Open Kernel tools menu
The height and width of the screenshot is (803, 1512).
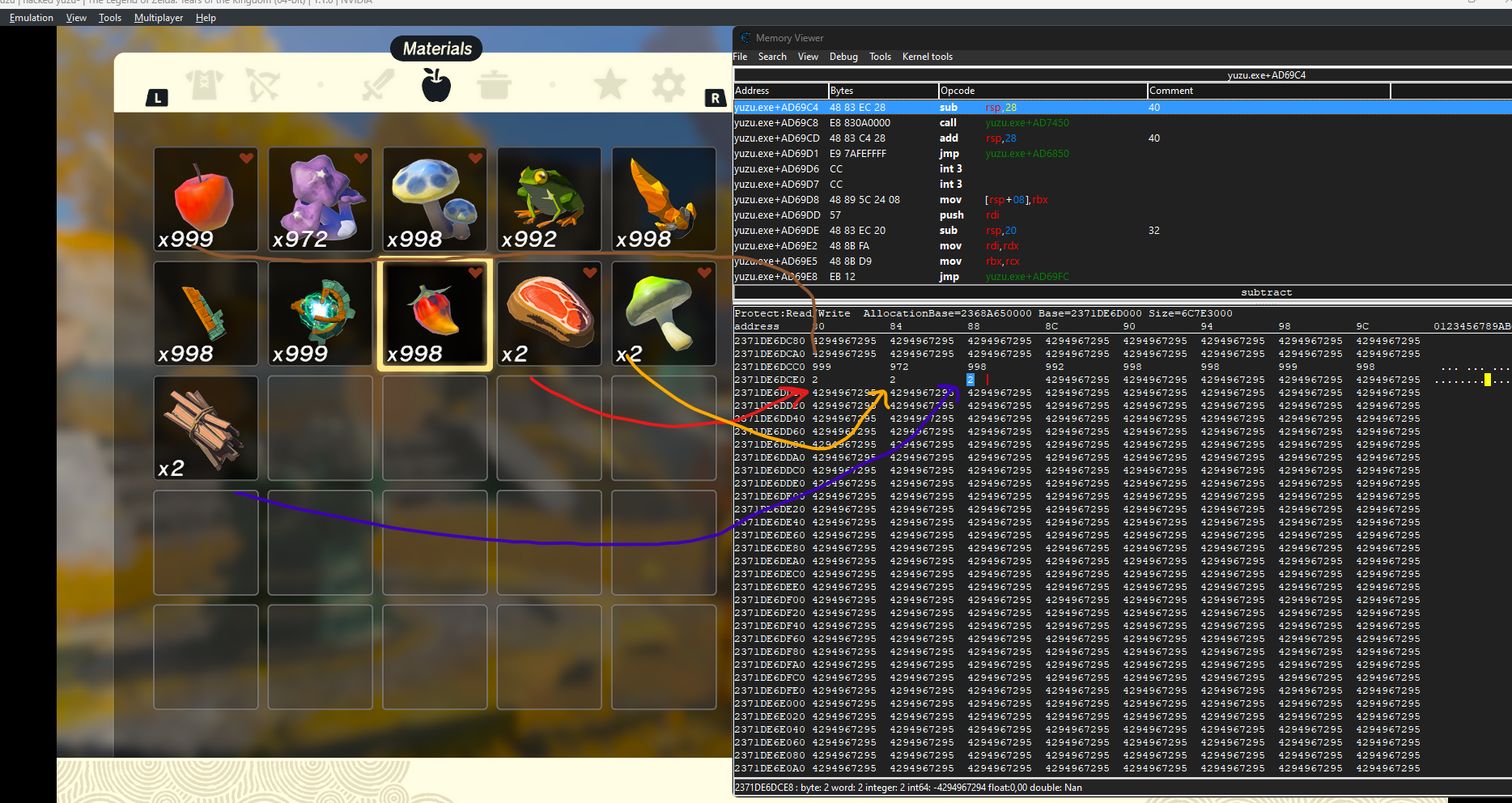coord(928,57)
